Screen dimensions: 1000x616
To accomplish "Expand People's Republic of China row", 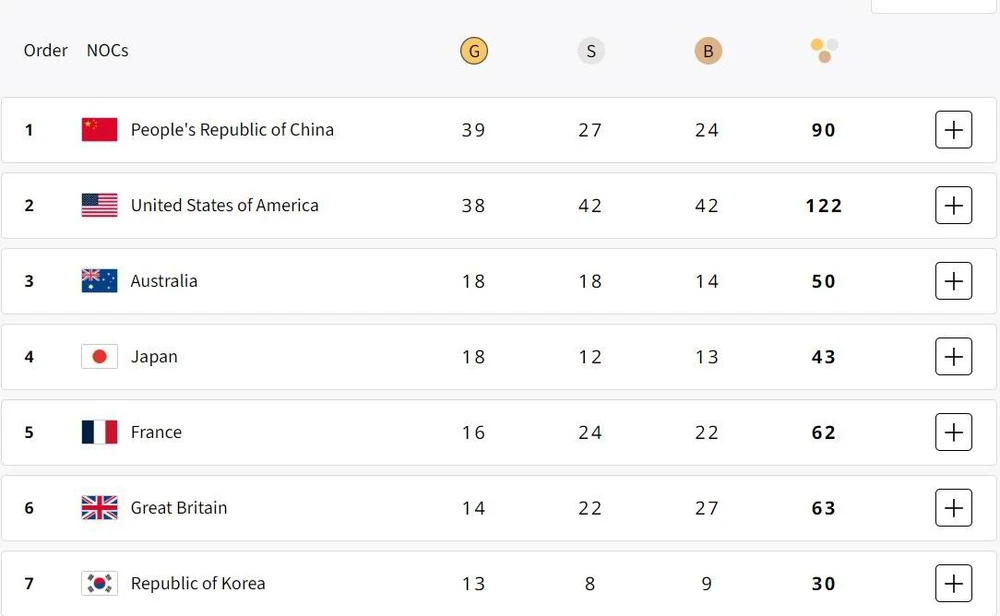I will click(953, 130).
